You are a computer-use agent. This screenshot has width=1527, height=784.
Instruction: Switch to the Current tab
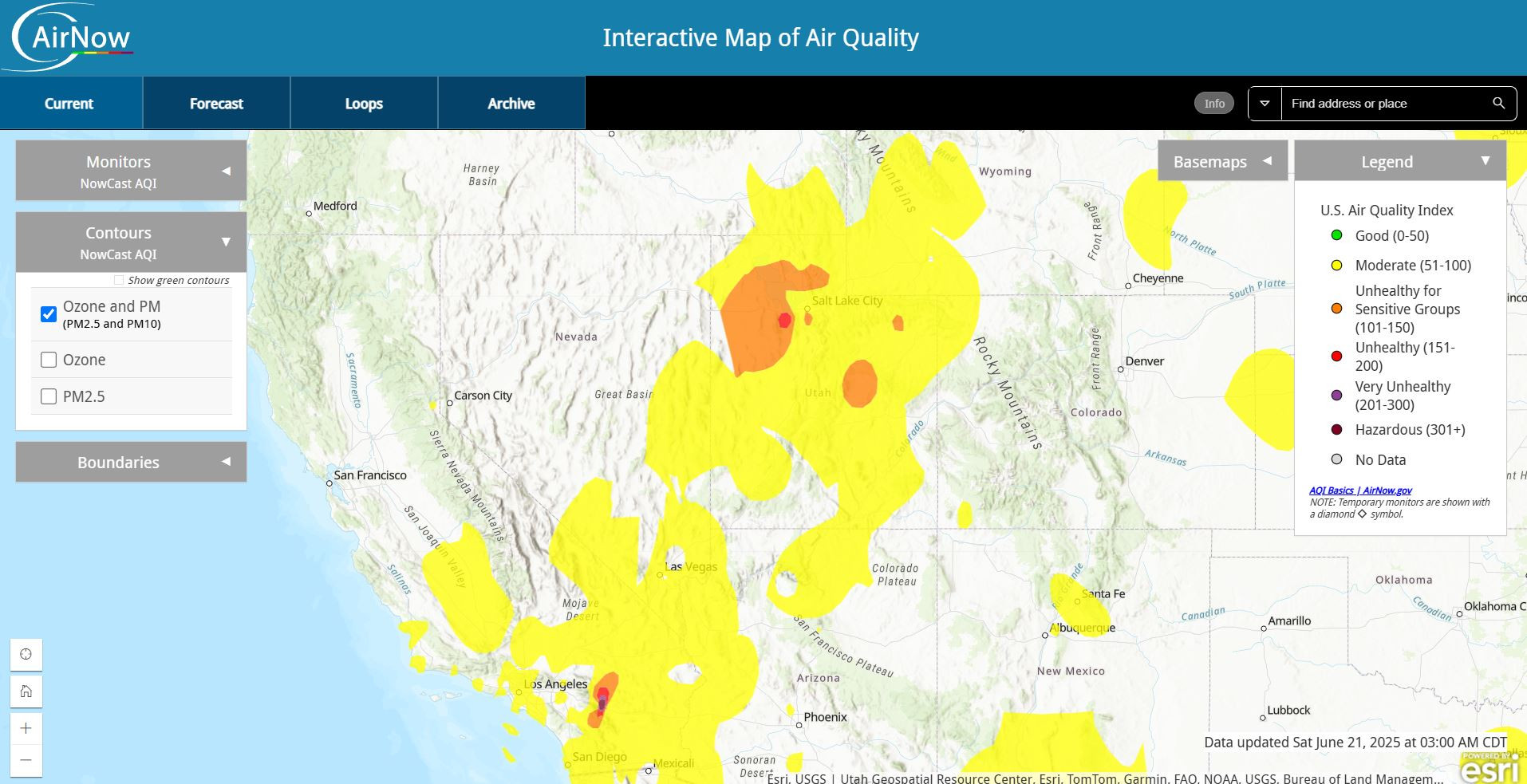coord(69,104)
